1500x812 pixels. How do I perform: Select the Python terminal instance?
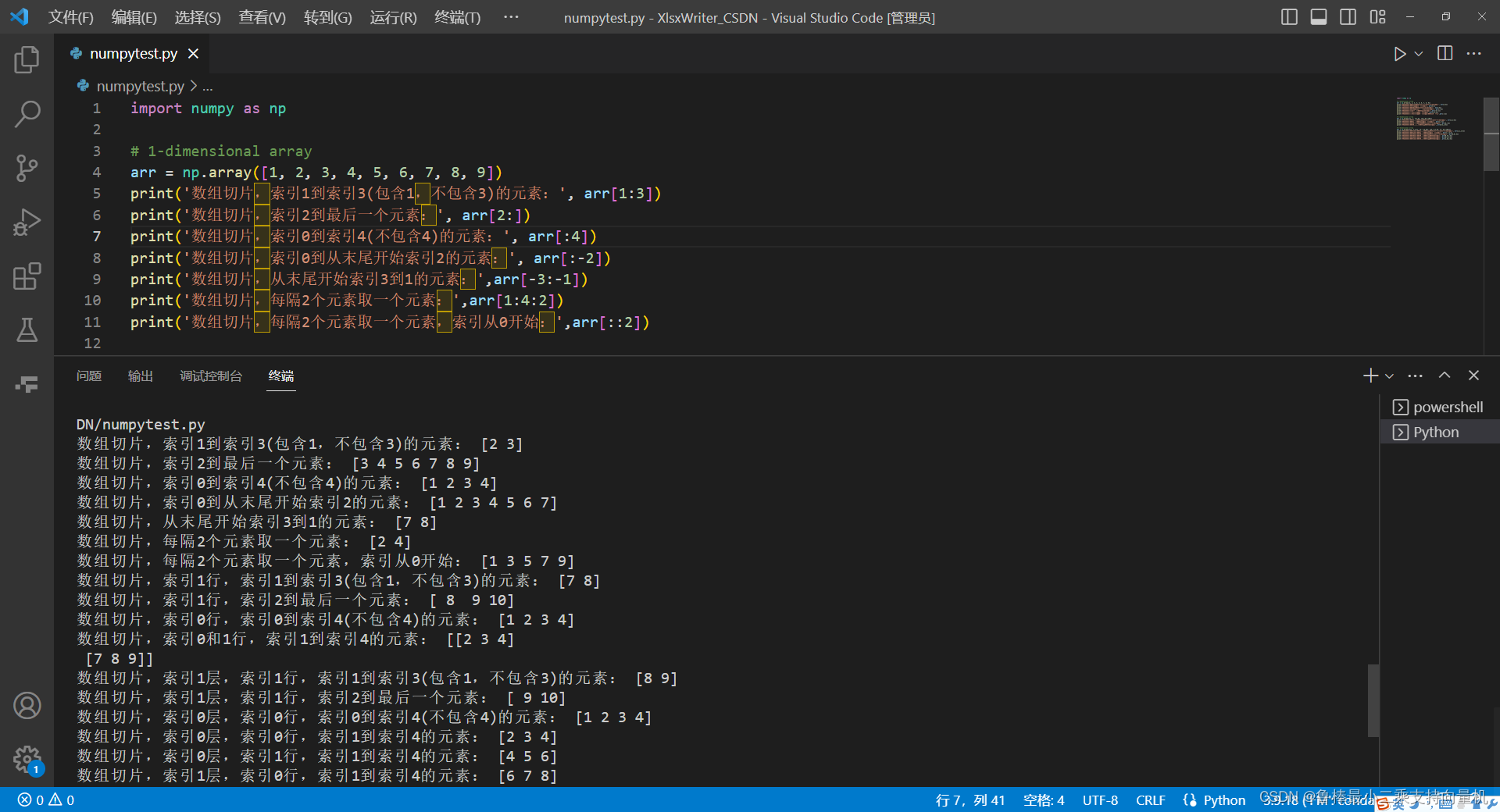(x=1439, y=432)
